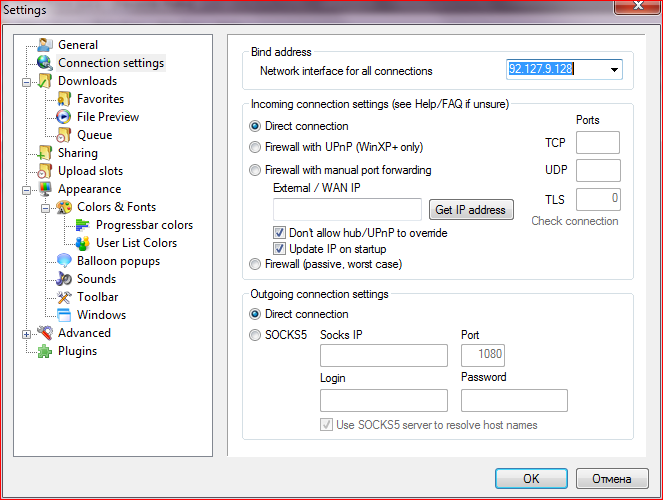Confirm settings with the OK button

click(x=531, y=478)
